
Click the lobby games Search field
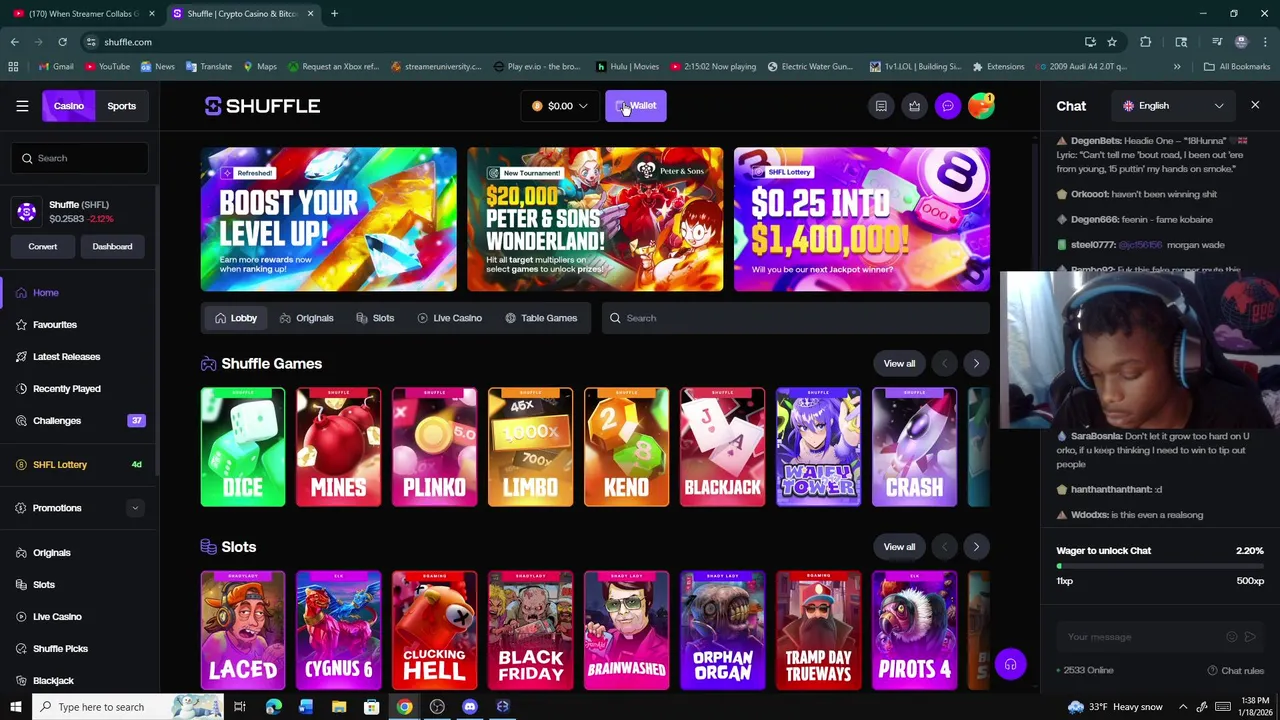(x=796, y=318)
